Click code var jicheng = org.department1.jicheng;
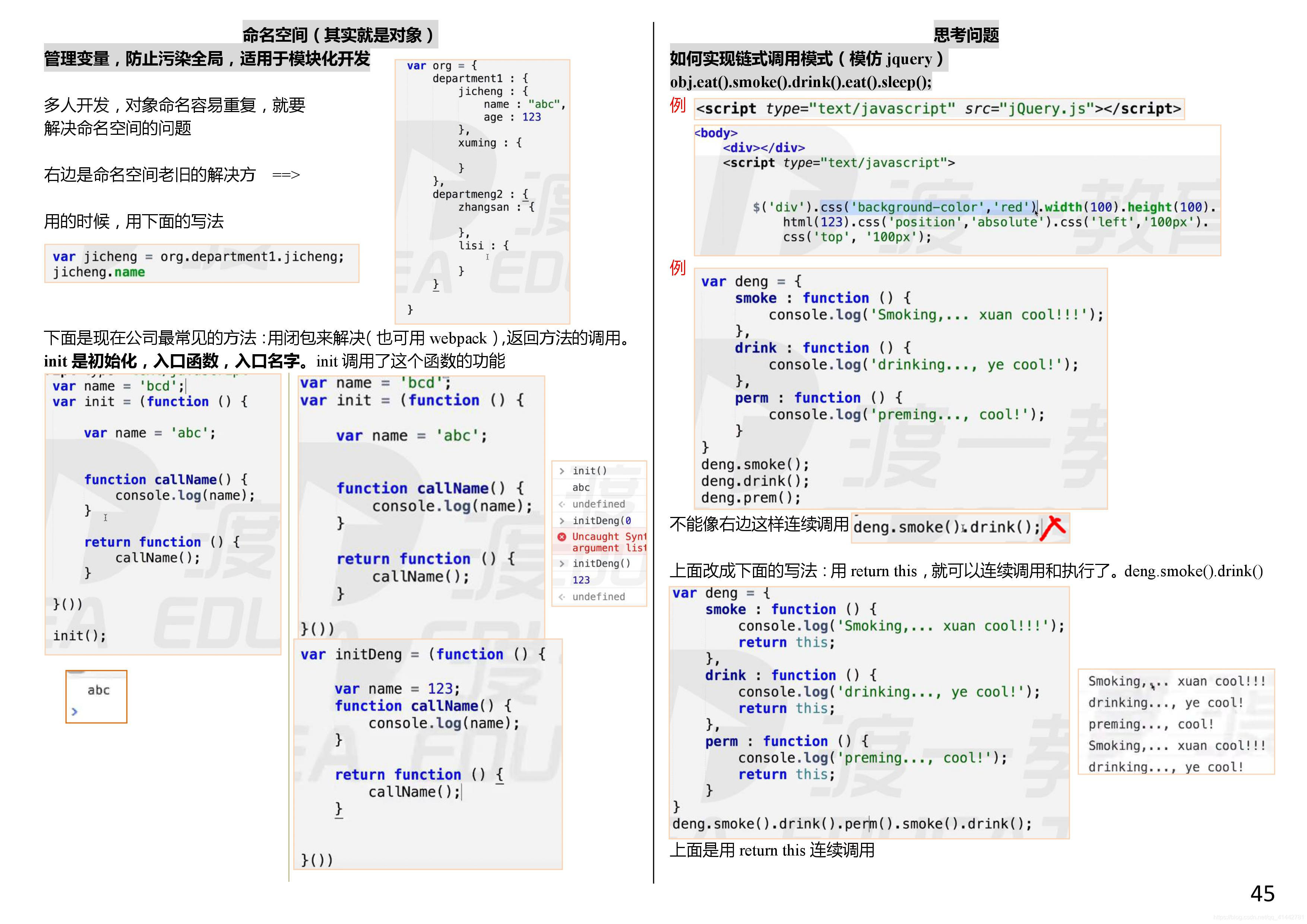 coord(198,257)
